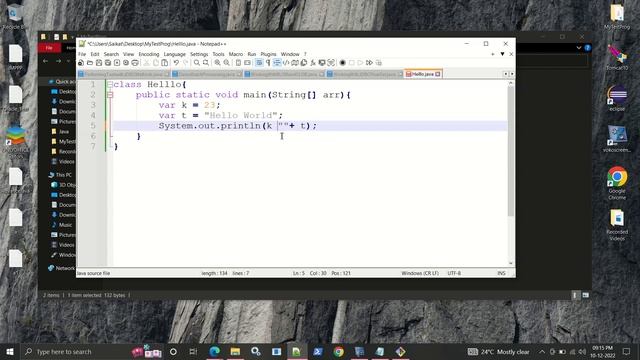Open the eclipse desktop shortcut
This screenshot has width=640, height=360.
tap(617, 98)
